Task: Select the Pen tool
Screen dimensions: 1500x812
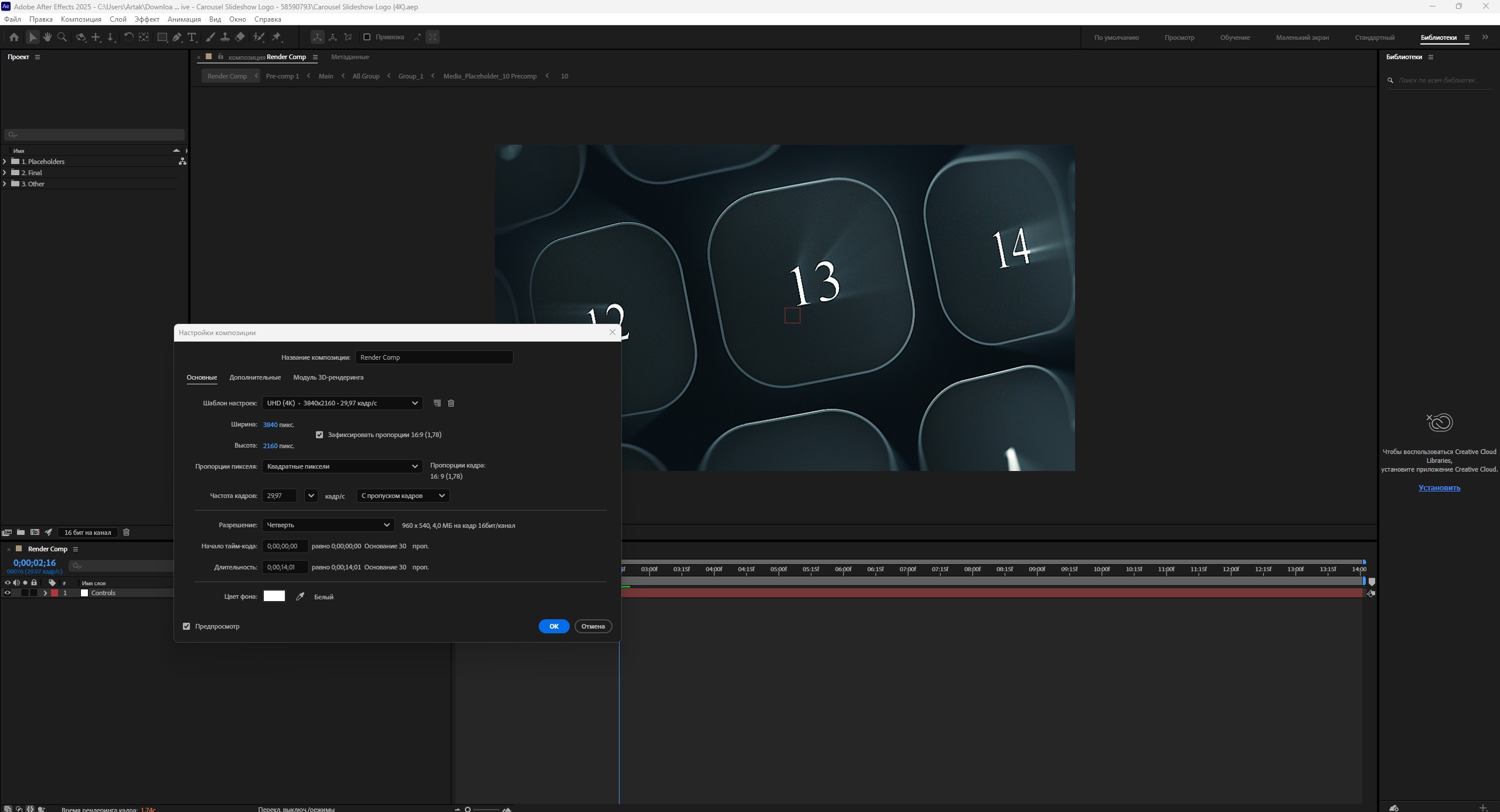Action: 177,37
